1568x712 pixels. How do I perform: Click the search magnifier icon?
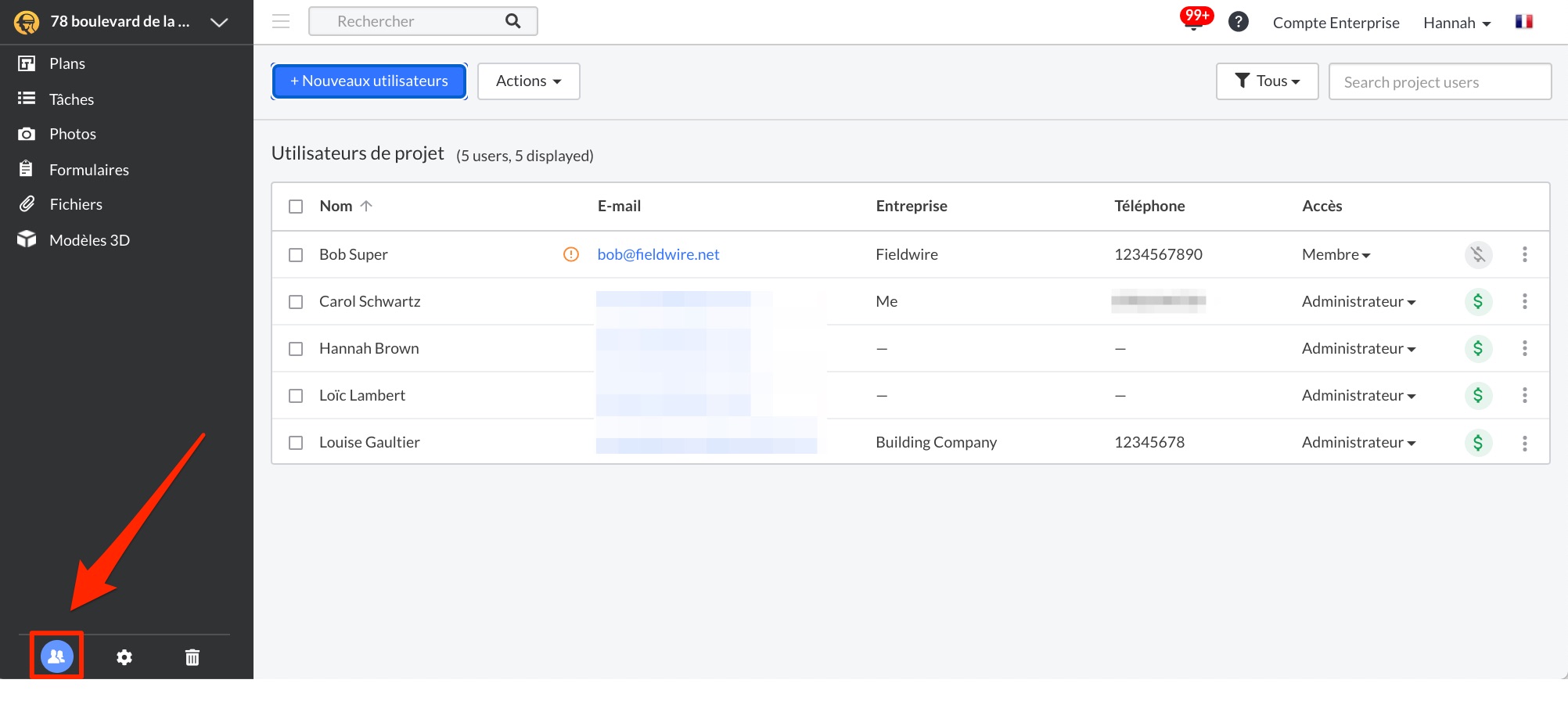click(513, 21)
